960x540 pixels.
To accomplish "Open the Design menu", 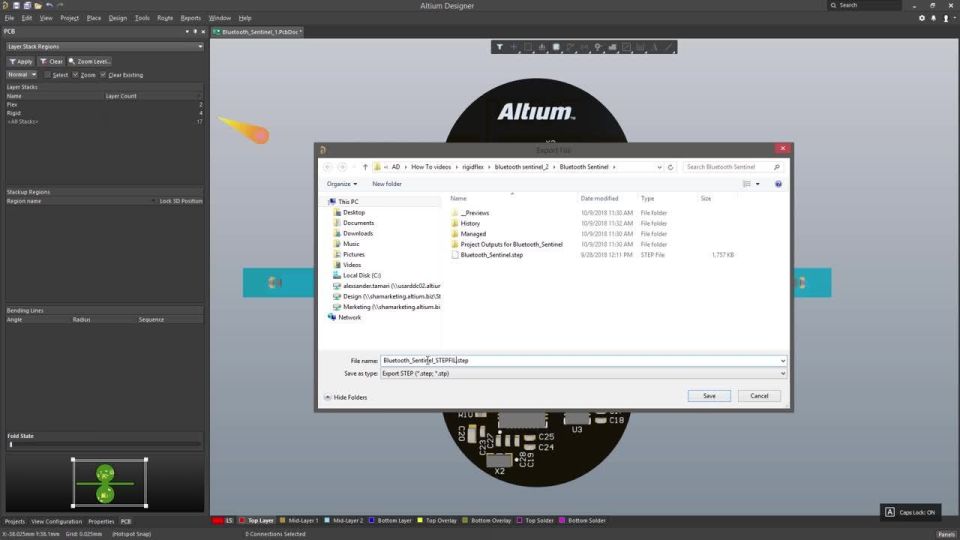I will [x=118, y=18].
